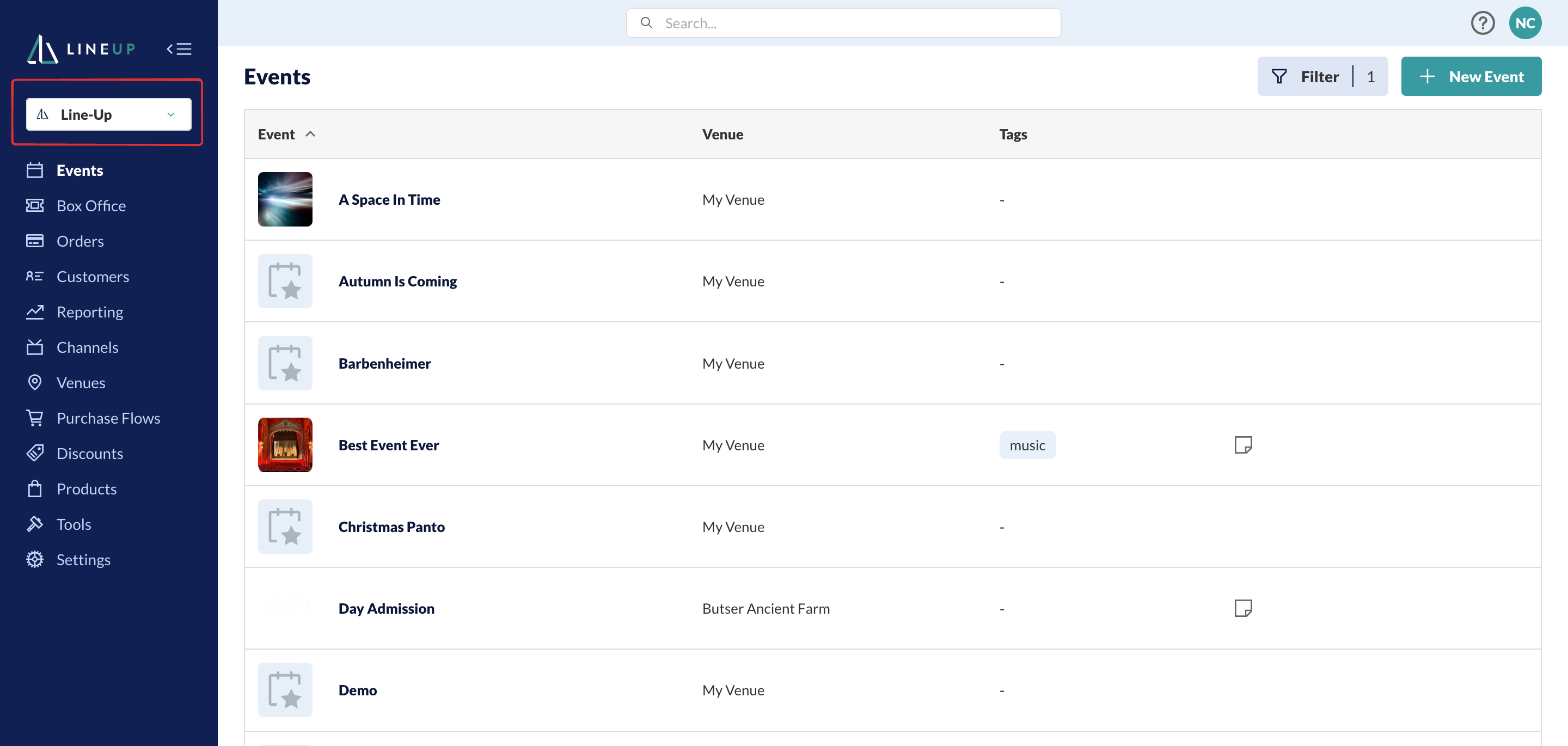Click the Tags column header
The width and height of the screenshot is (1568, 746).
[1013, 134]
